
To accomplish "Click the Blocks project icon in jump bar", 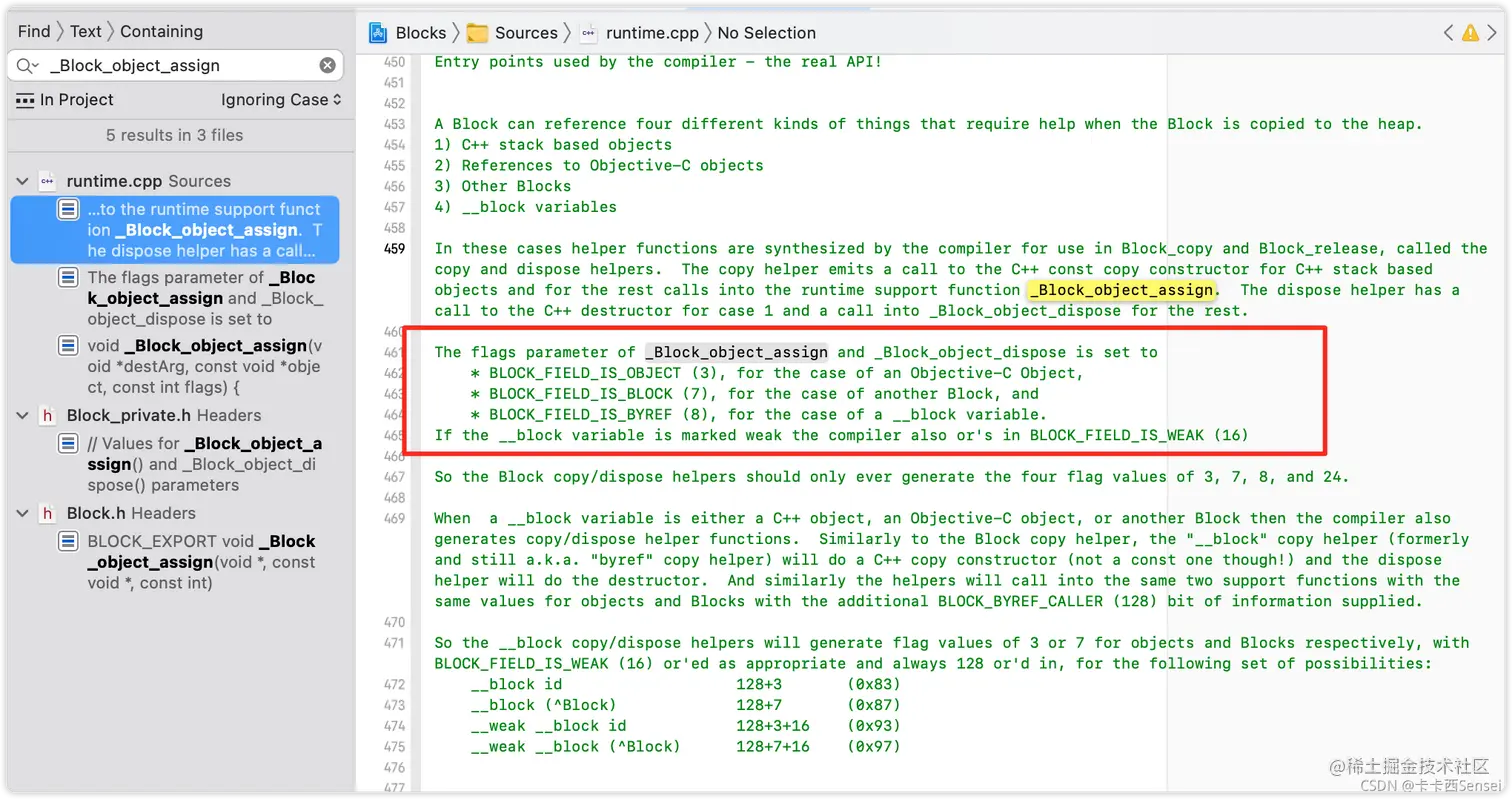I will tap(378, 33).
